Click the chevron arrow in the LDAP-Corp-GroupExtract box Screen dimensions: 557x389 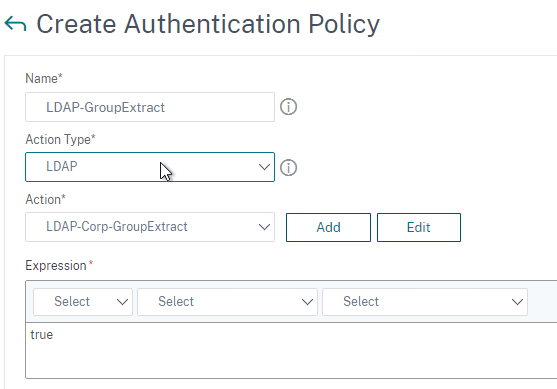coord(264,227)
